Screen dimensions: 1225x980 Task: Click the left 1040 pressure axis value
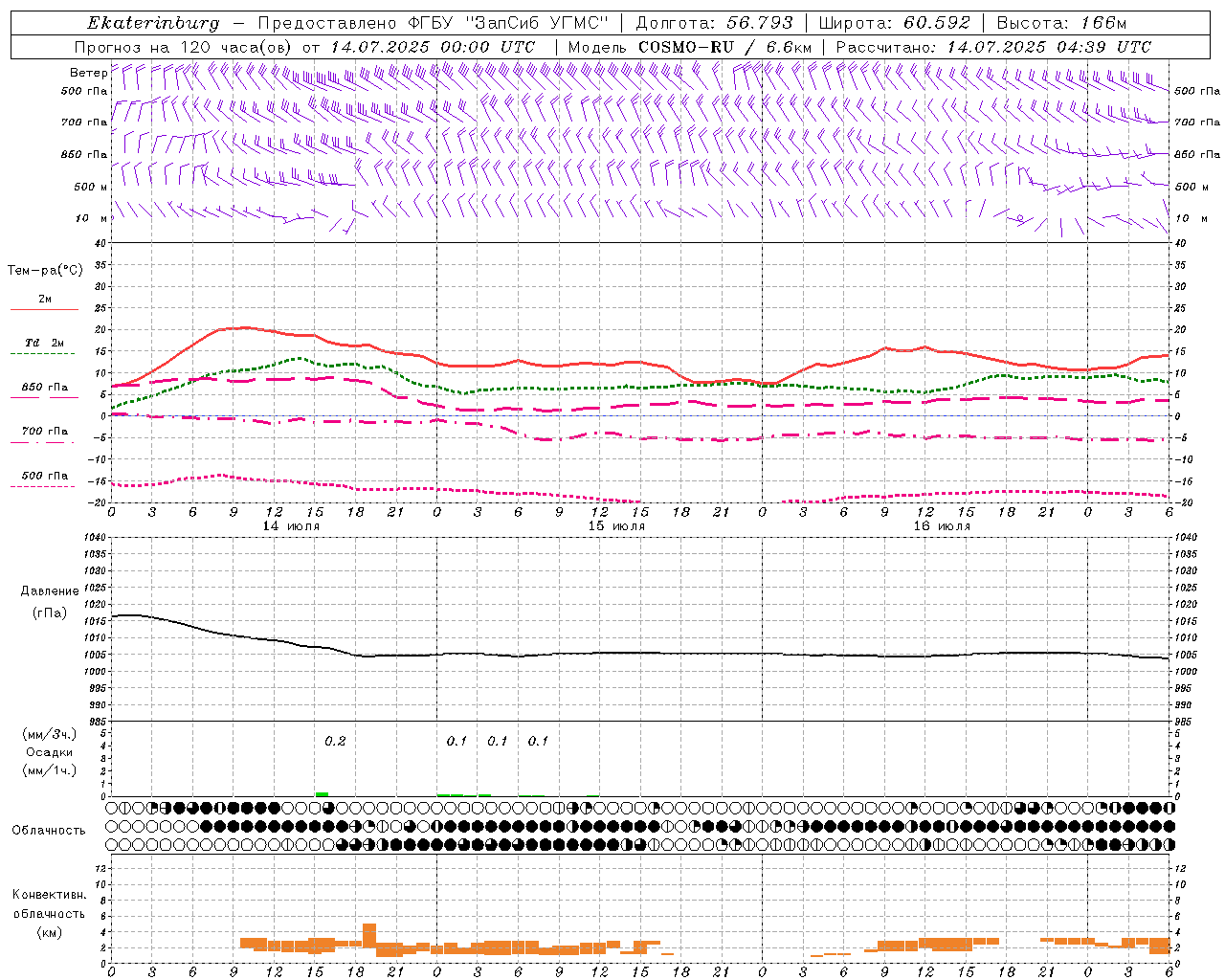coord(96,538)
